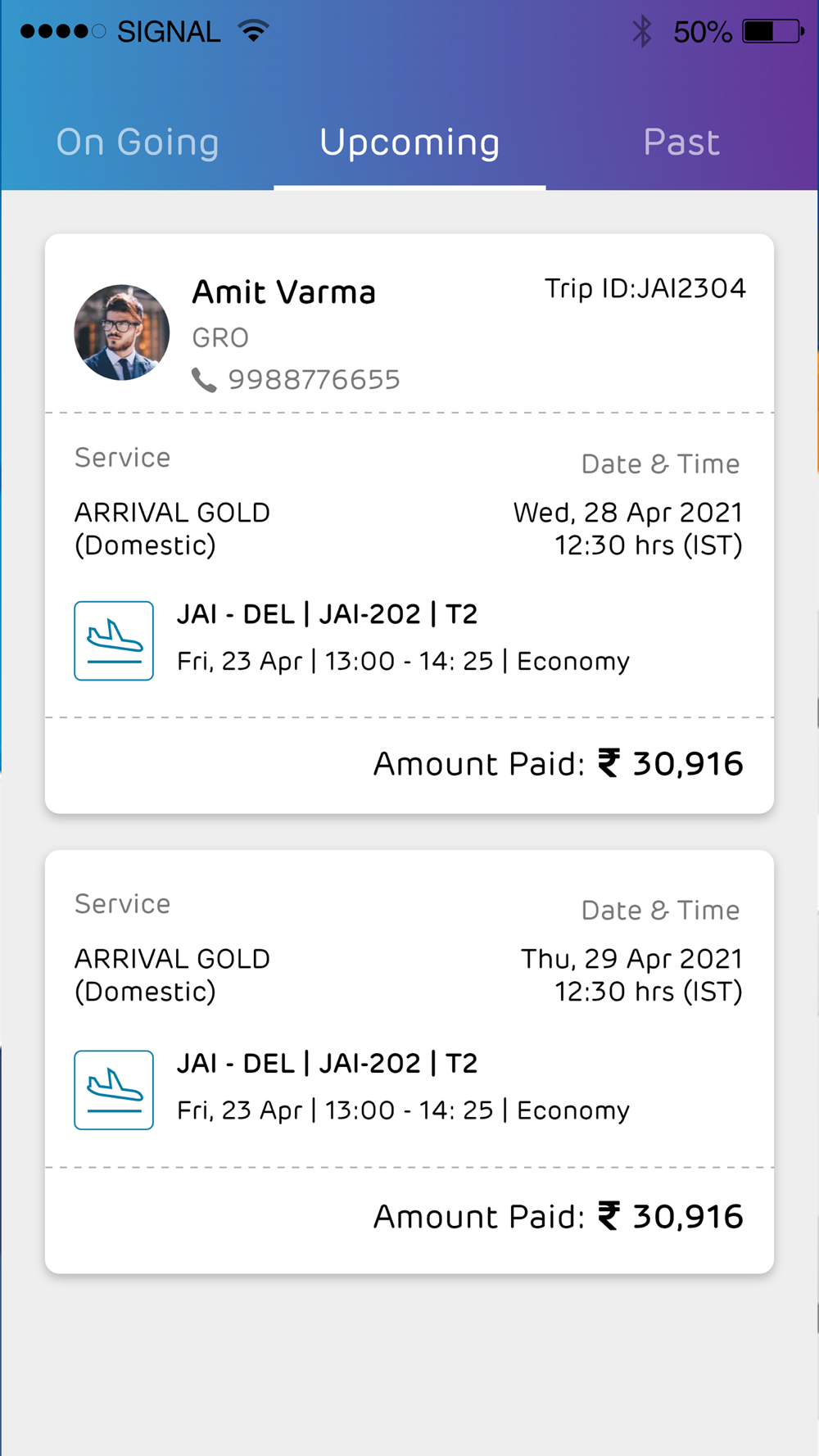Tap the Wi-Fi icon in status bar
This screenshot has width=819, height=1456.
pyautogui.click(x=253, y=31)
